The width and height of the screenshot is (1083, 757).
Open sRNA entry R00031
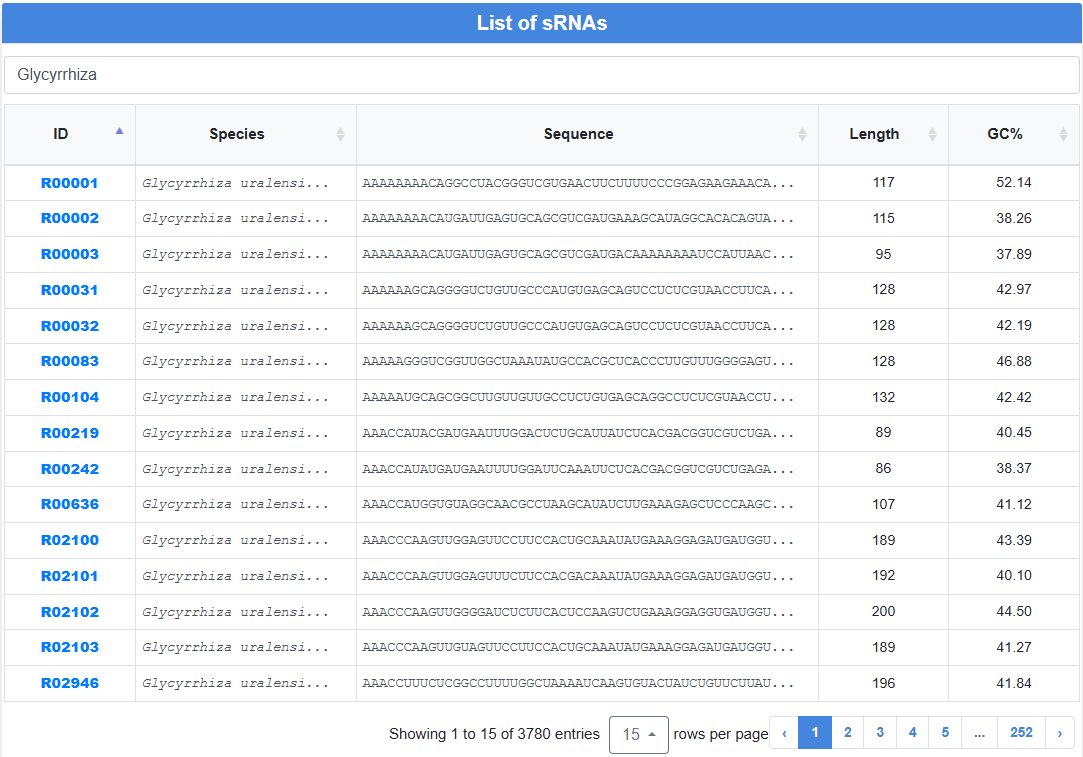(70, 290)
